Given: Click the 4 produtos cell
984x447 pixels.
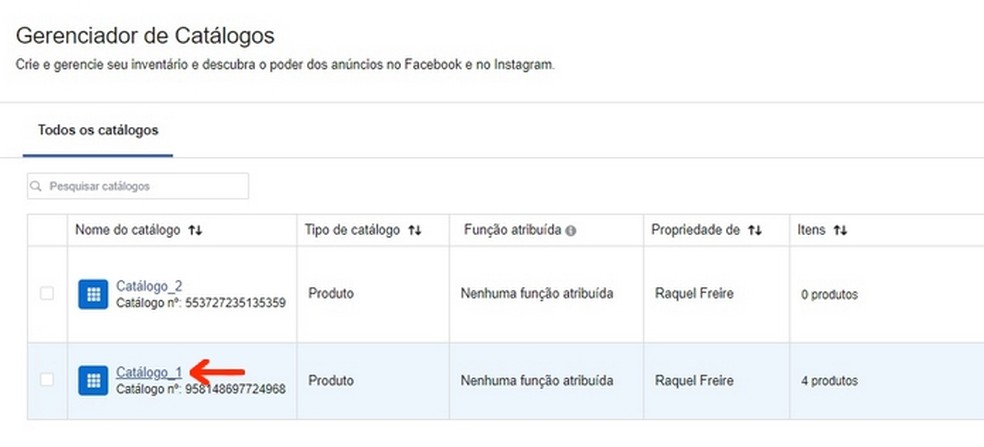Looking at the screenshot, I should coord(829,381).
